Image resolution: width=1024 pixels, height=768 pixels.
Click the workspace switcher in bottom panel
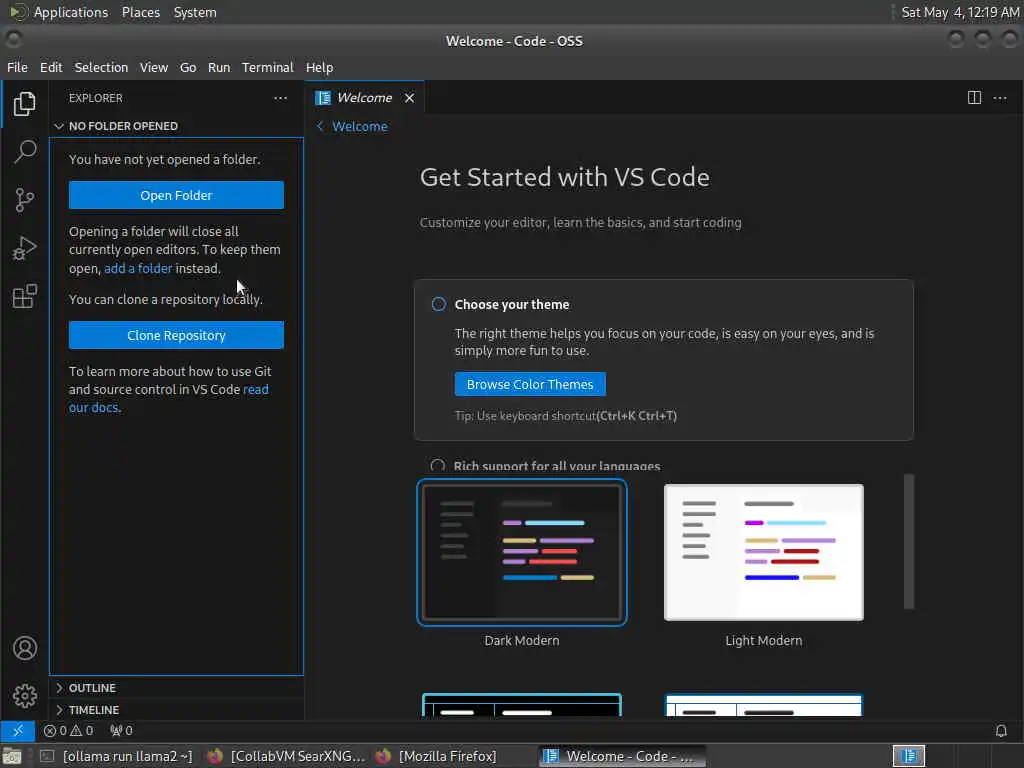pyautogui.click(x=908, y=756)
